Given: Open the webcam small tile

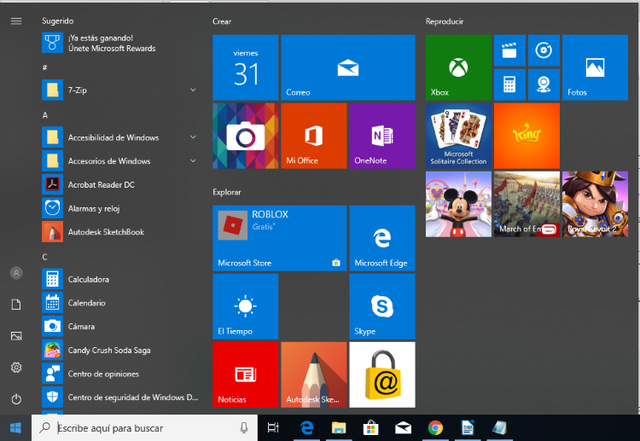Looking at the screenshot, I should [x=544, y=85].
